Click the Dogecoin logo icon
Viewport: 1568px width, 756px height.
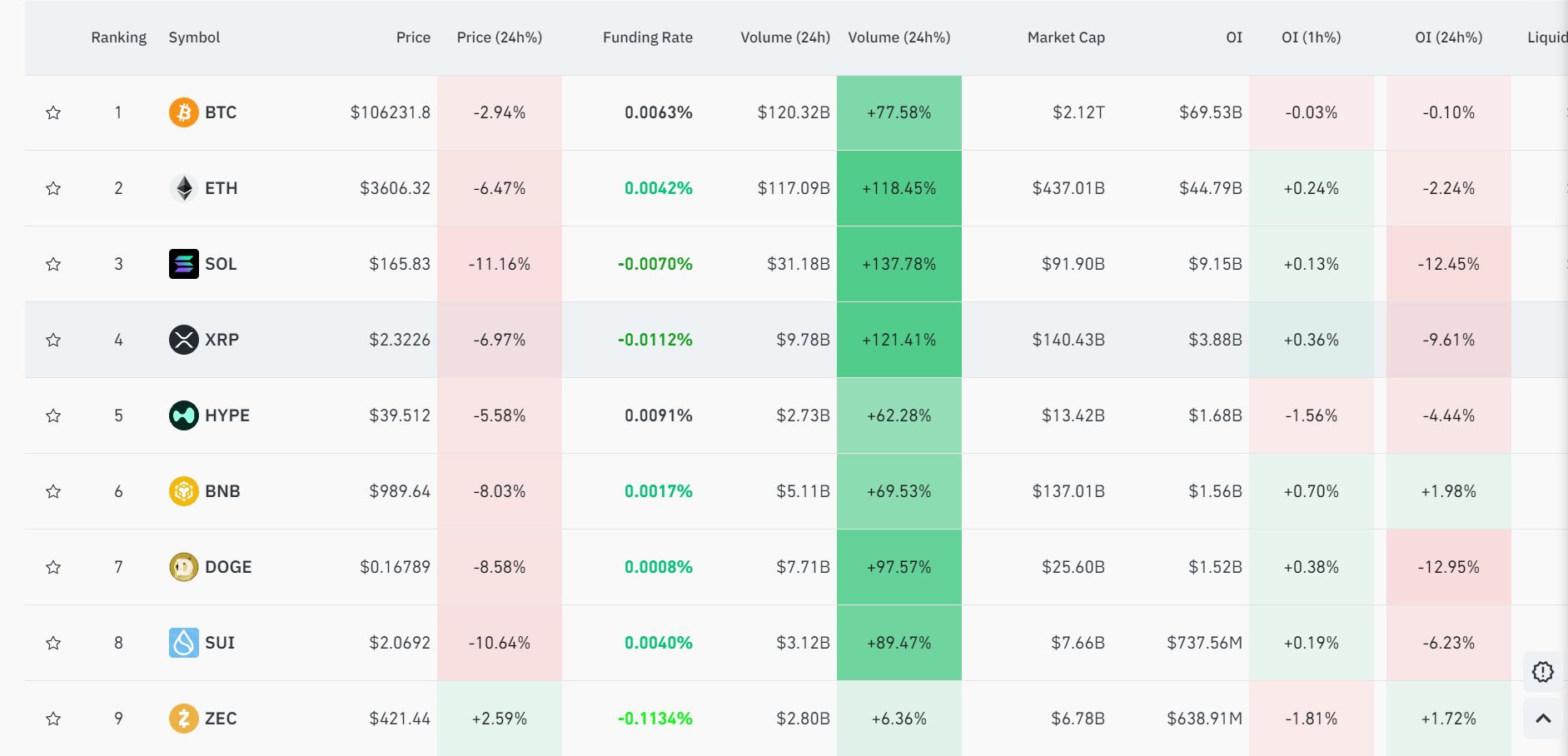pos(183,567)
